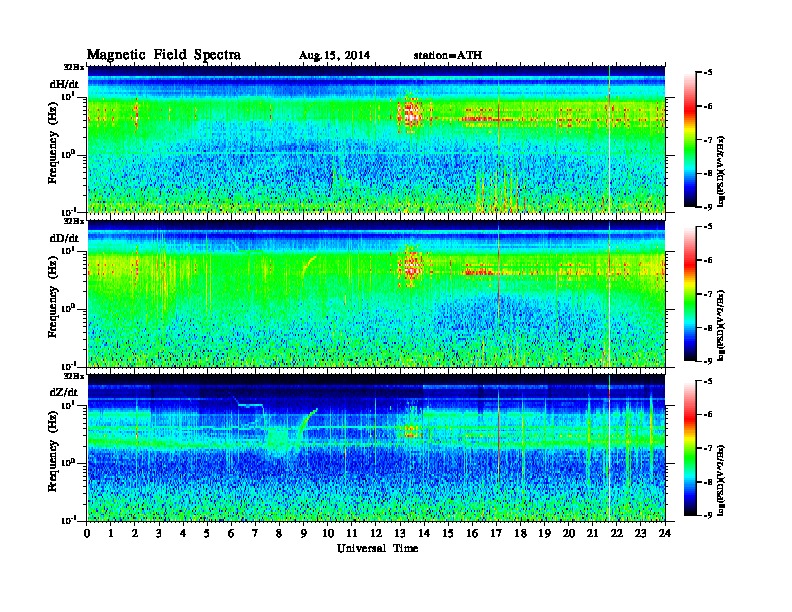
Task: Click the 'Universal Time' axis title
Action: click(x=377, y=548)
